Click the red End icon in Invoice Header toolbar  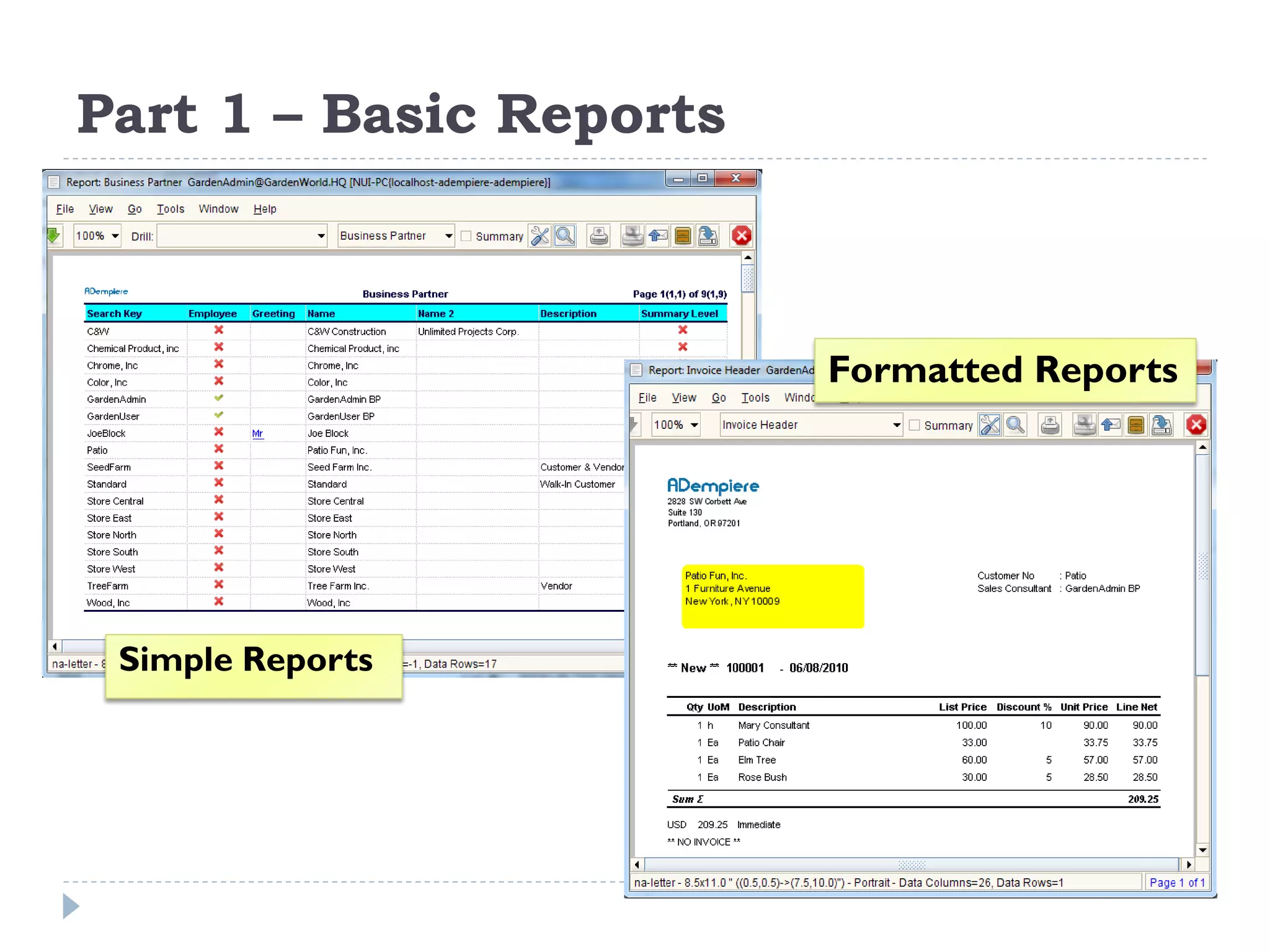tap(1196, 425)
